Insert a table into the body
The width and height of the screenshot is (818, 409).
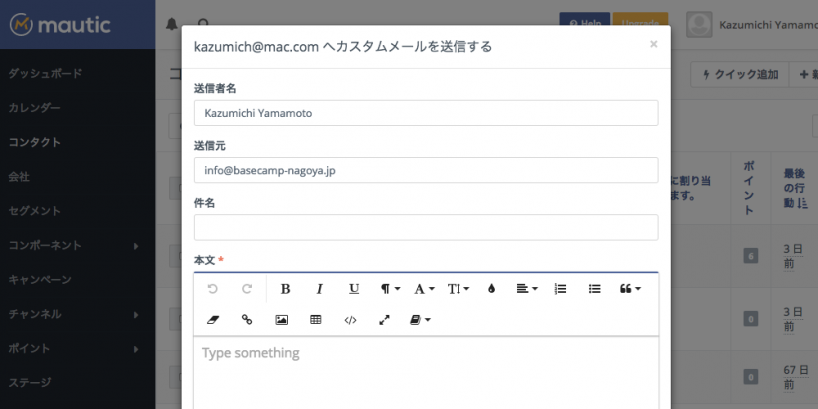pos(316,320)
